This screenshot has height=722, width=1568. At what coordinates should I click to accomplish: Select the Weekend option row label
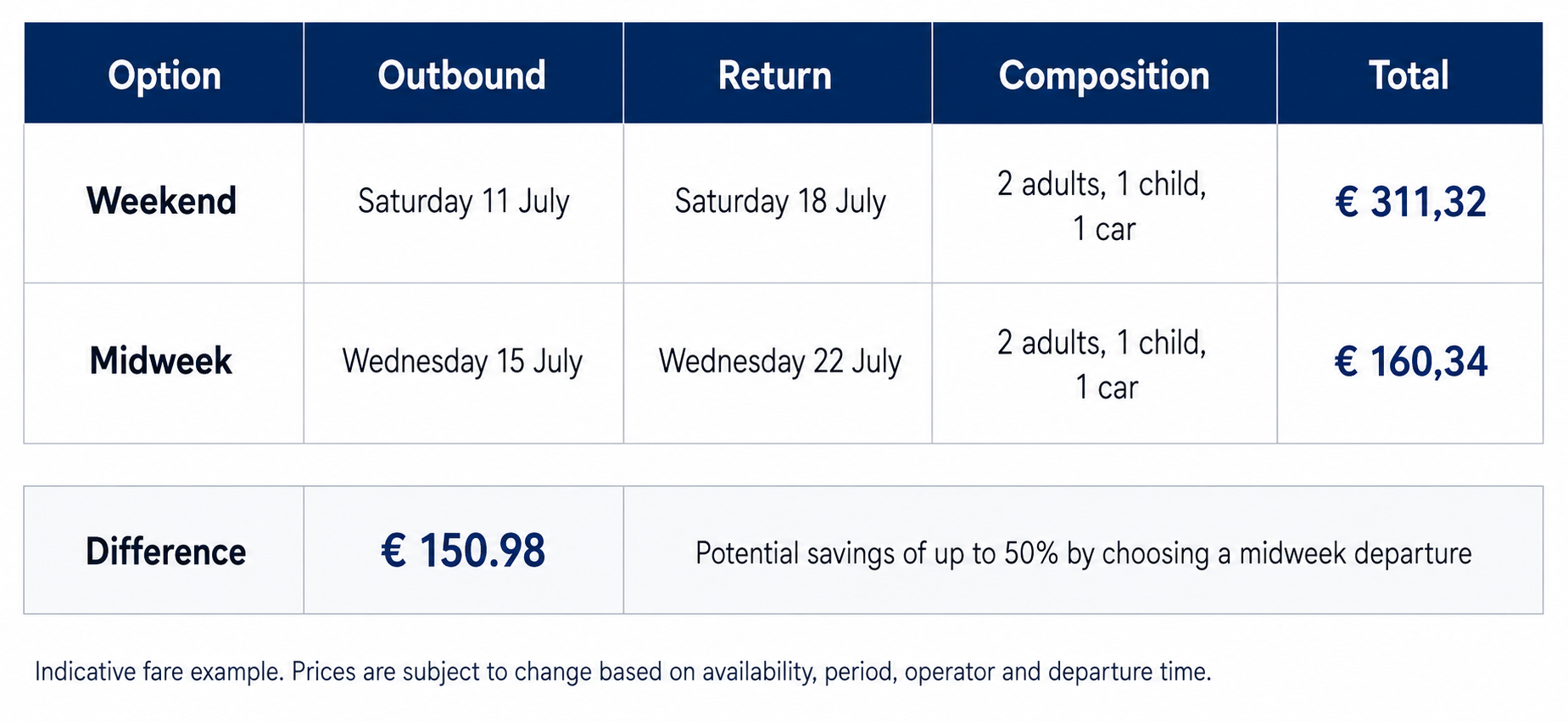[161, 201]
